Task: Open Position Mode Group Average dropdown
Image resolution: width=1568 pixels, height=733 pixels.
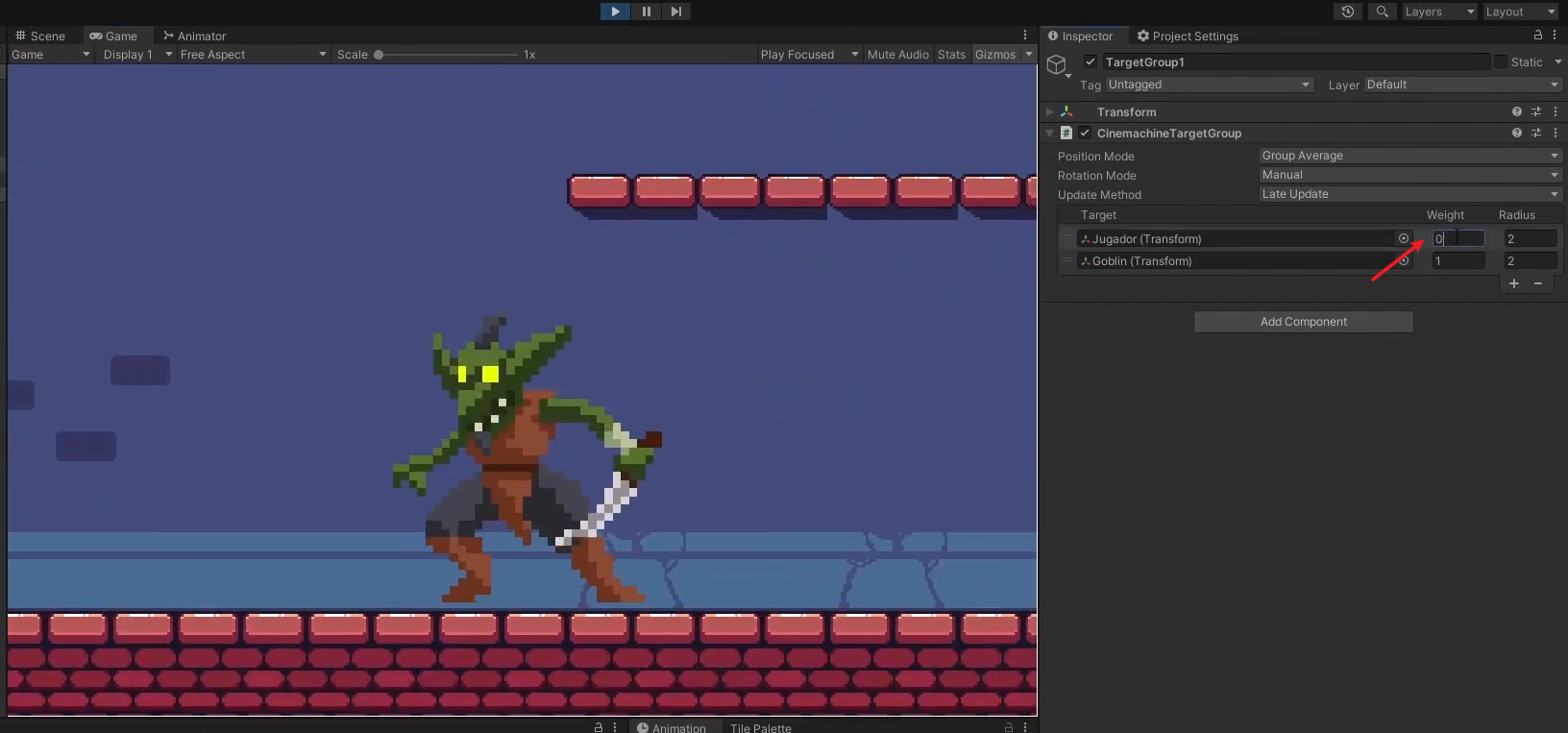Action: [x=1410, y=156]
